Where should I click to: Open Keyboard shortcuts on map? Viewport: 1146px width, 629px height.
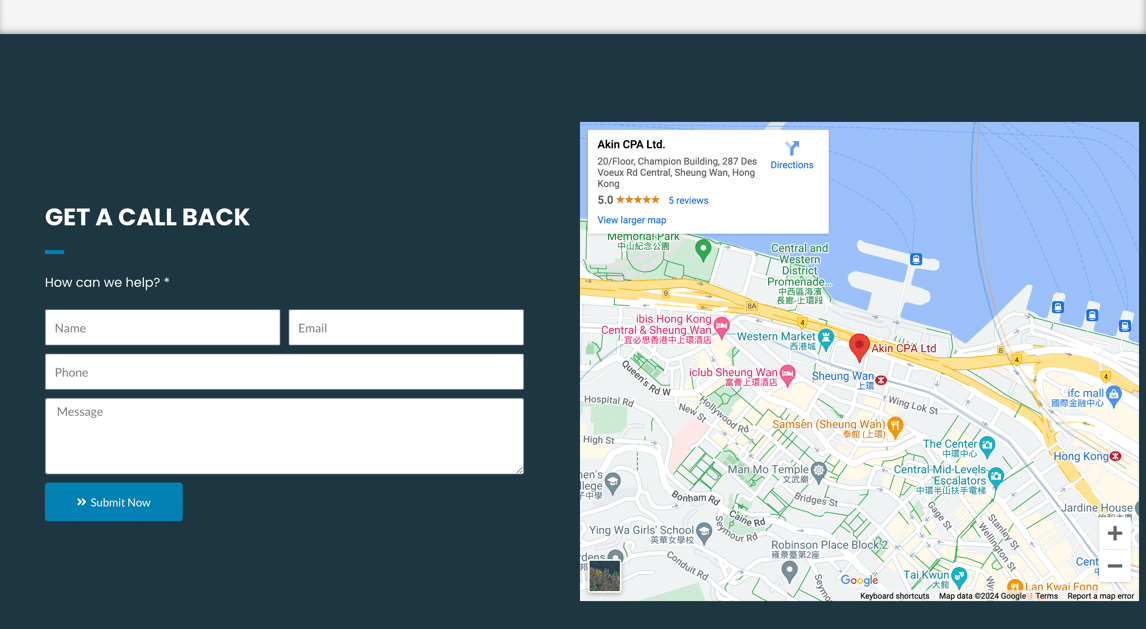click(895, 596)
